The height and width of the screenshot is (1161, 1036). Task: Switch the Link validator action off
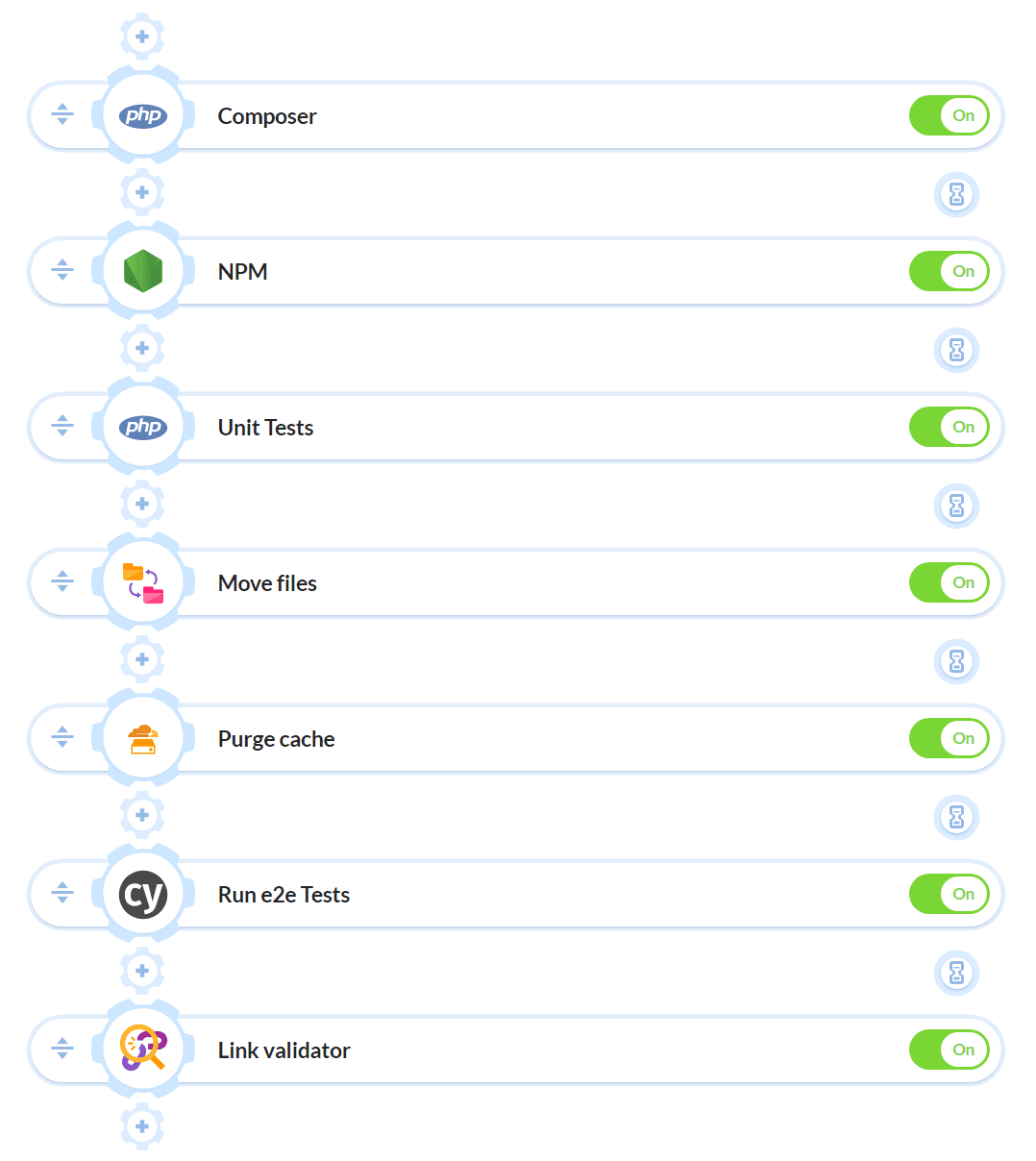[950, 1050]
